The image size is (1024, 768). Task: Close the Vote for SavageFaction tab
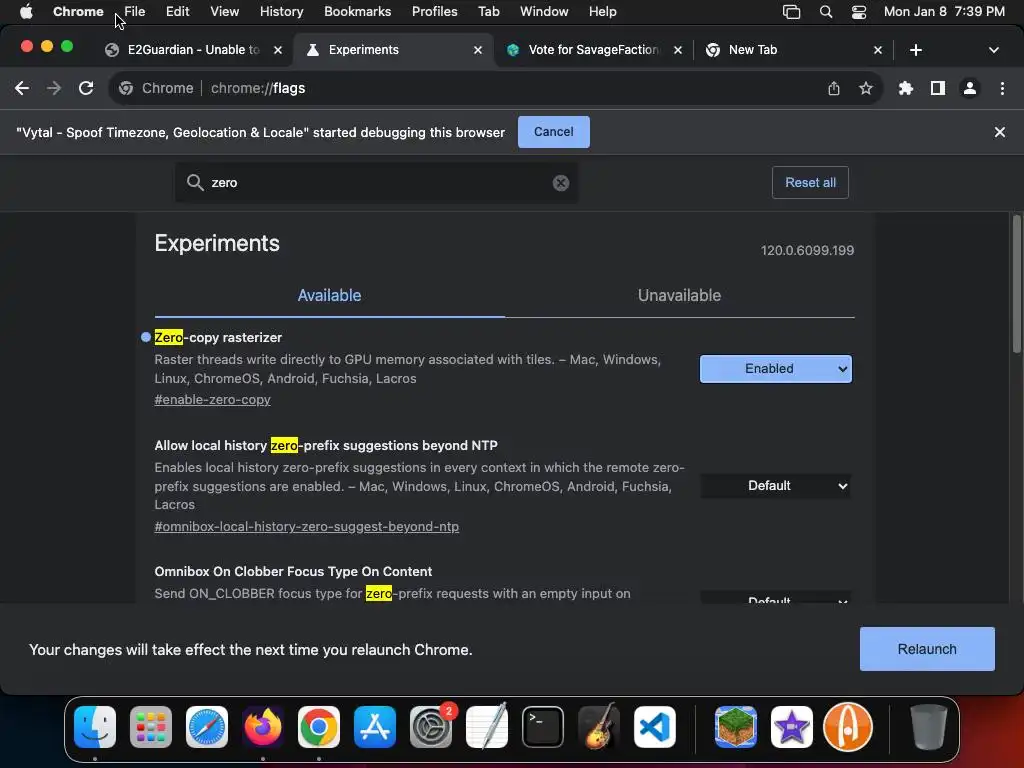point(678,50)
